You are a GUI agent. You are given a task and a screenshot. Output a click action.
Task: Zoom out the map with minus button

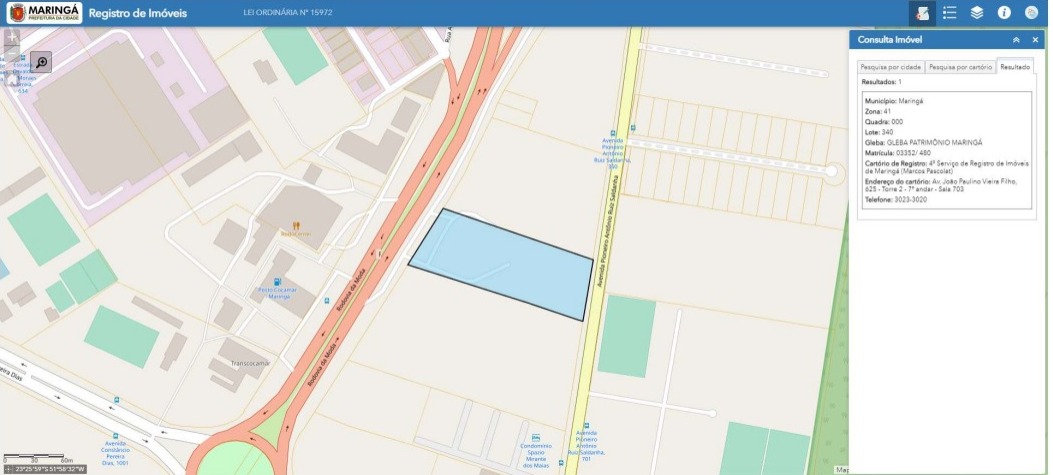tap(12, 54)
